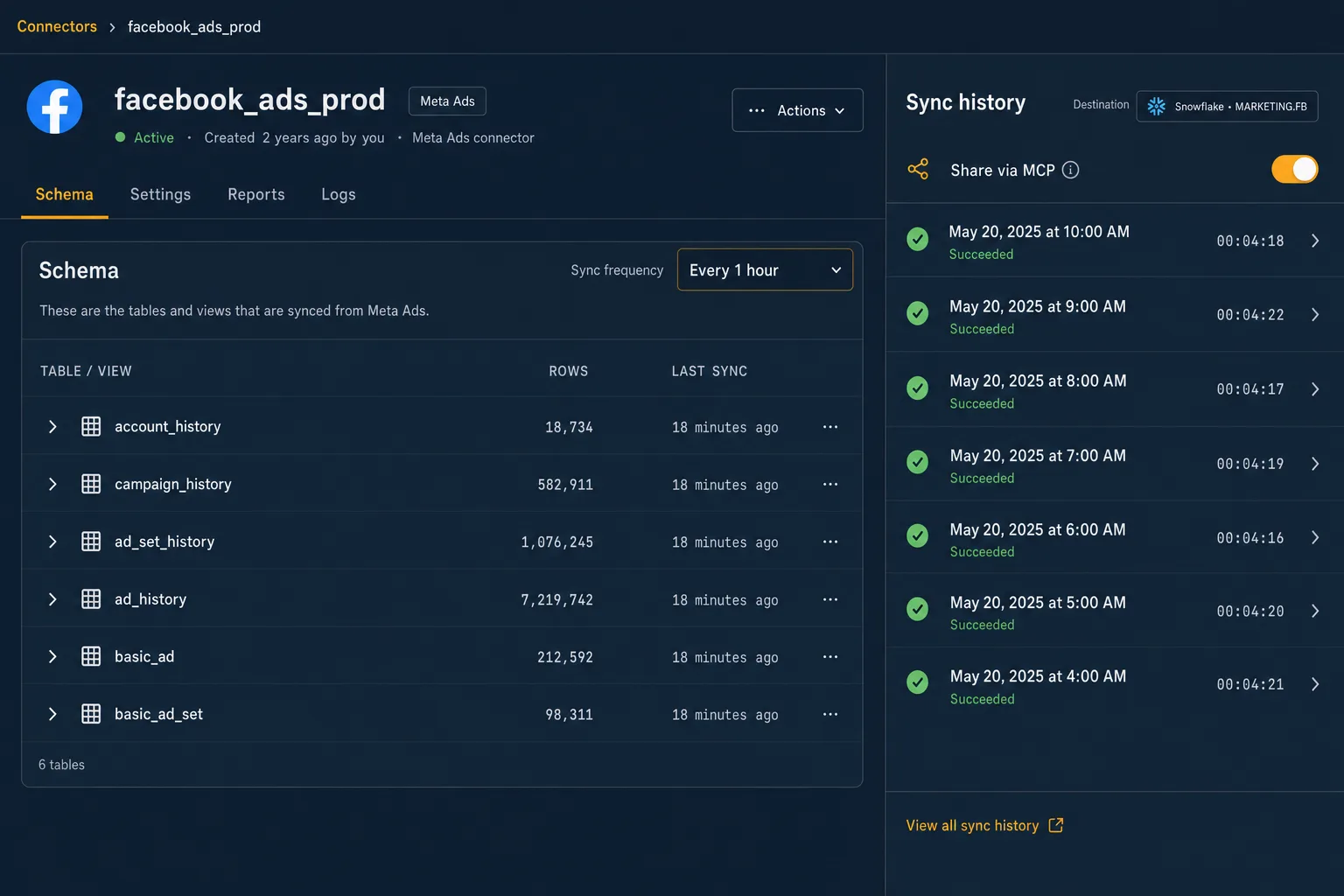Click the table grid icon for ad_history

click(x=91, y=599)
